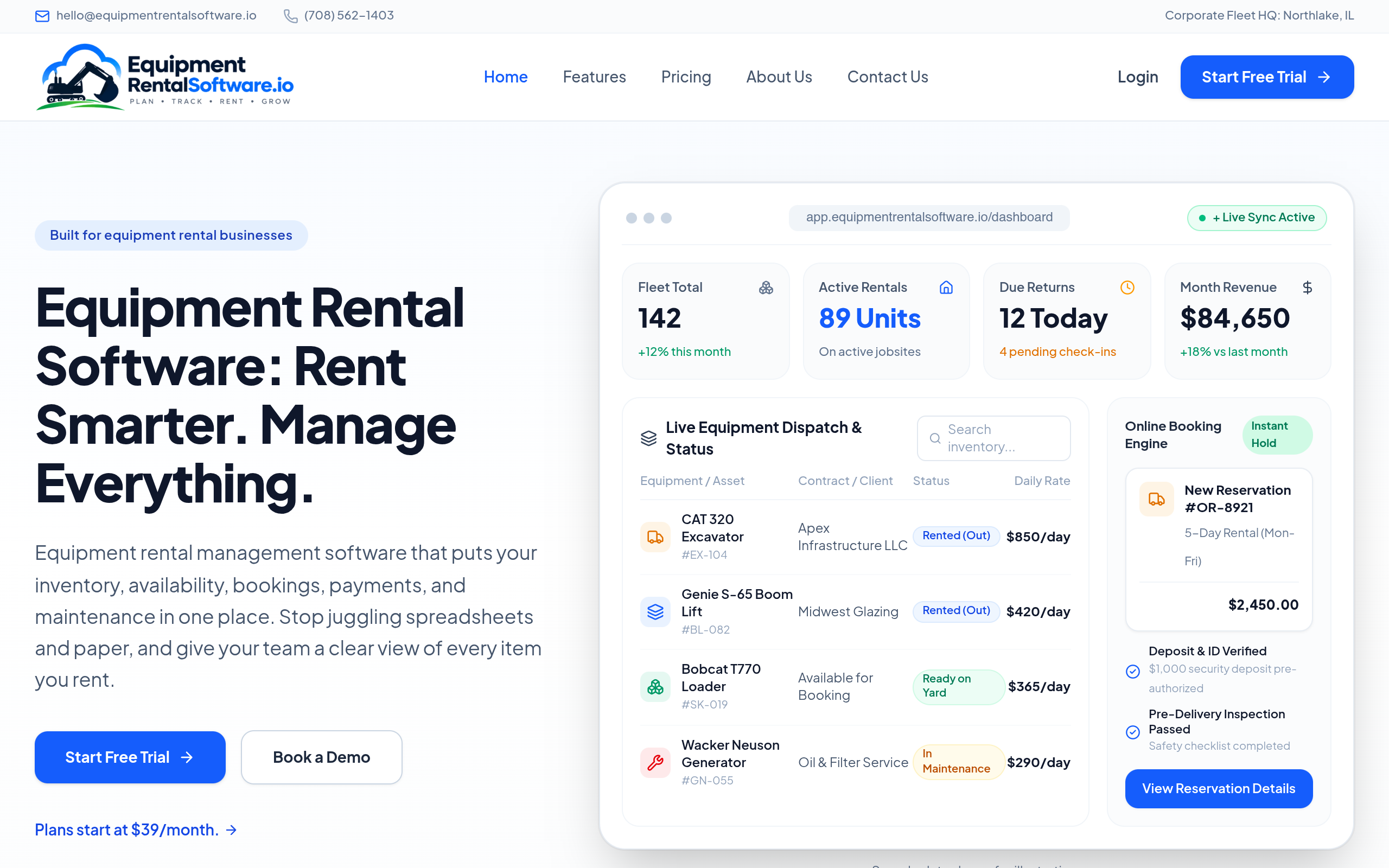
Task: Click View Reservation Details button
Action: coord(1219,788)
